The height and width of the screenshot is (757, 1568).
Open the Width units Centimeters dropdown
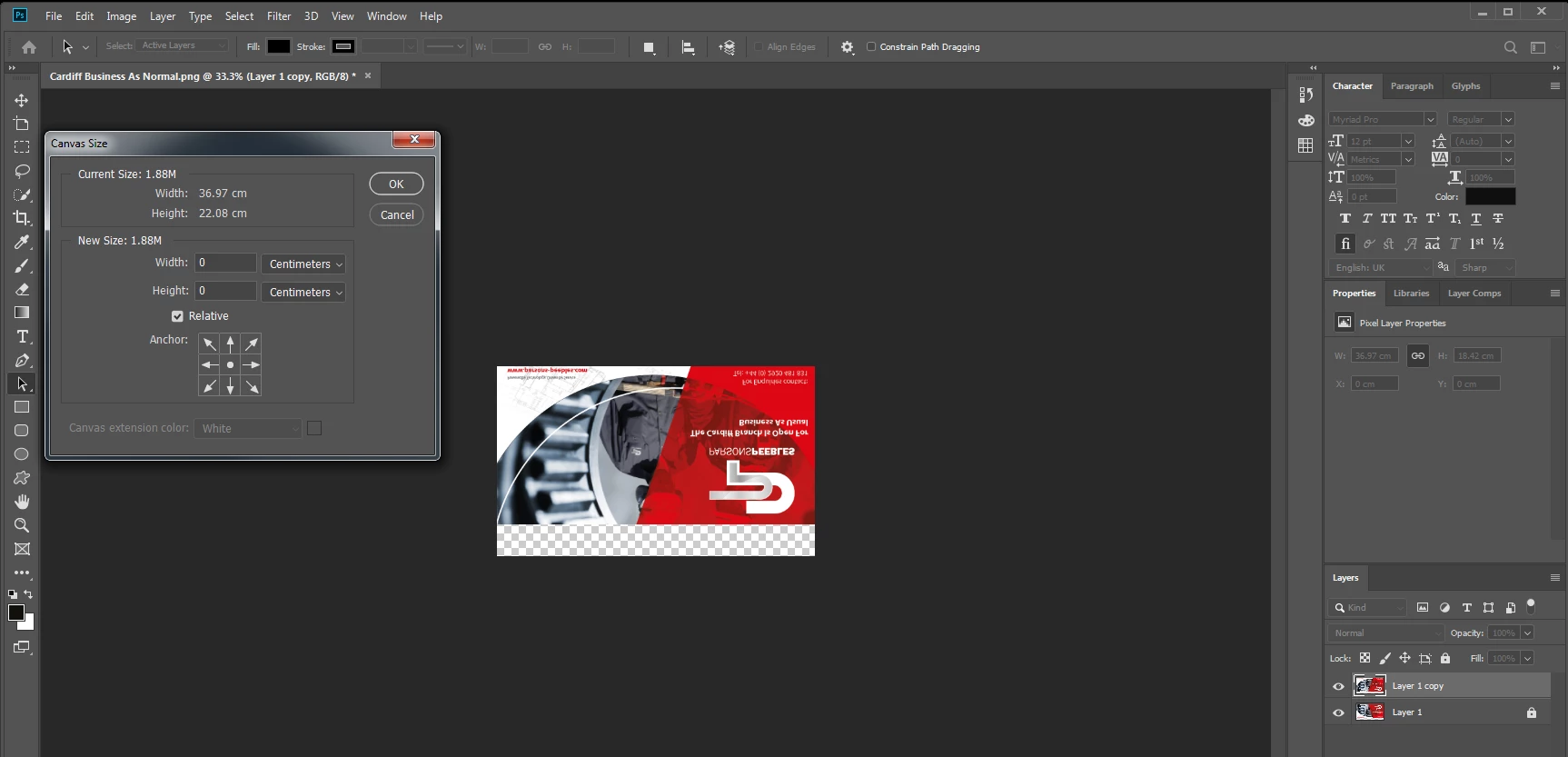click(303, 264)
